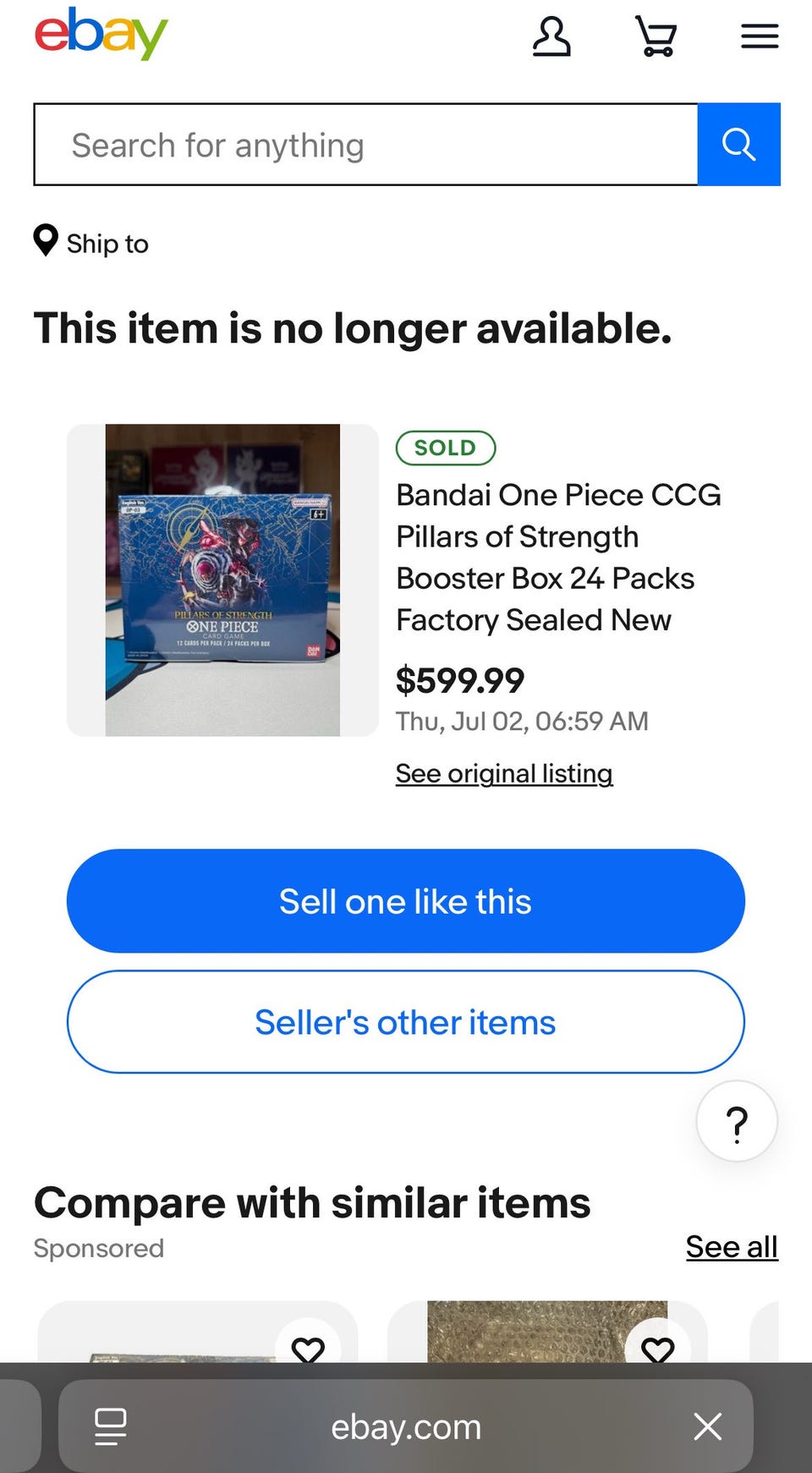Click the green SOLD badge
The width and height of the screenshot is (812, 1473).
446,448
